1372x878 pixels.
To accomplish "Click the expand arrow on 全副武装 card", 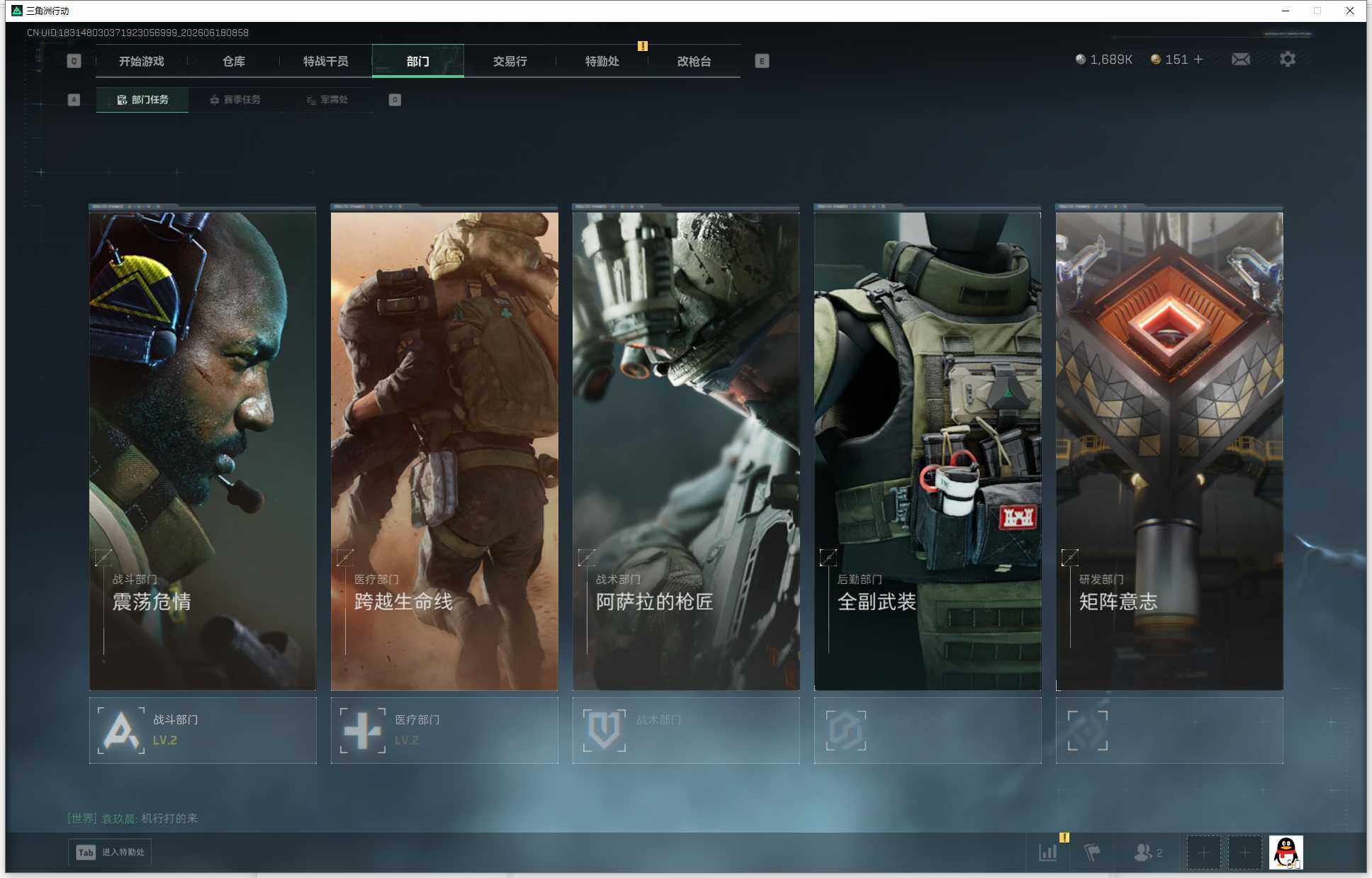I will tap(828, 558).
